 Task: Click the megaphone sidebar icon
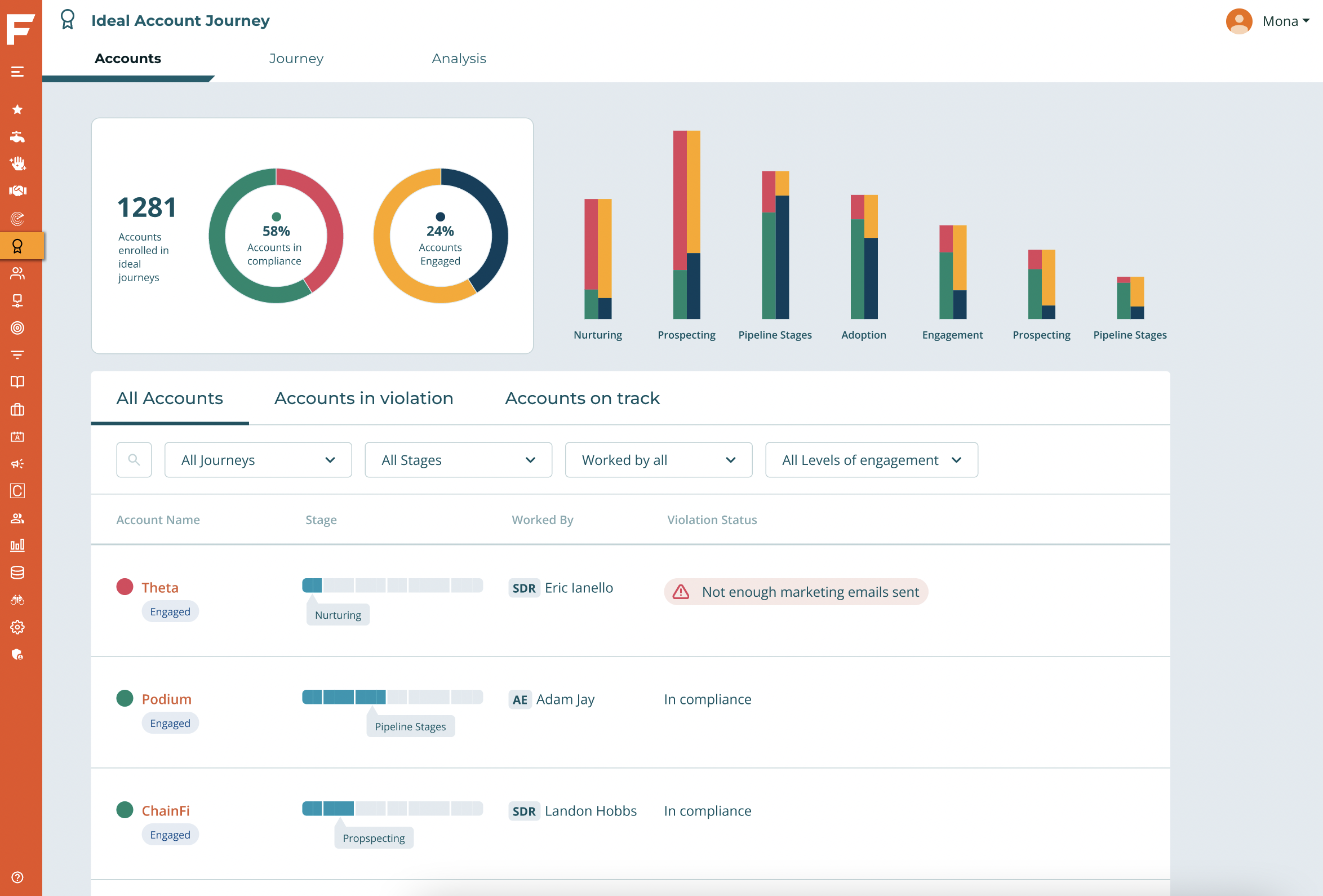tap(17, 464)
